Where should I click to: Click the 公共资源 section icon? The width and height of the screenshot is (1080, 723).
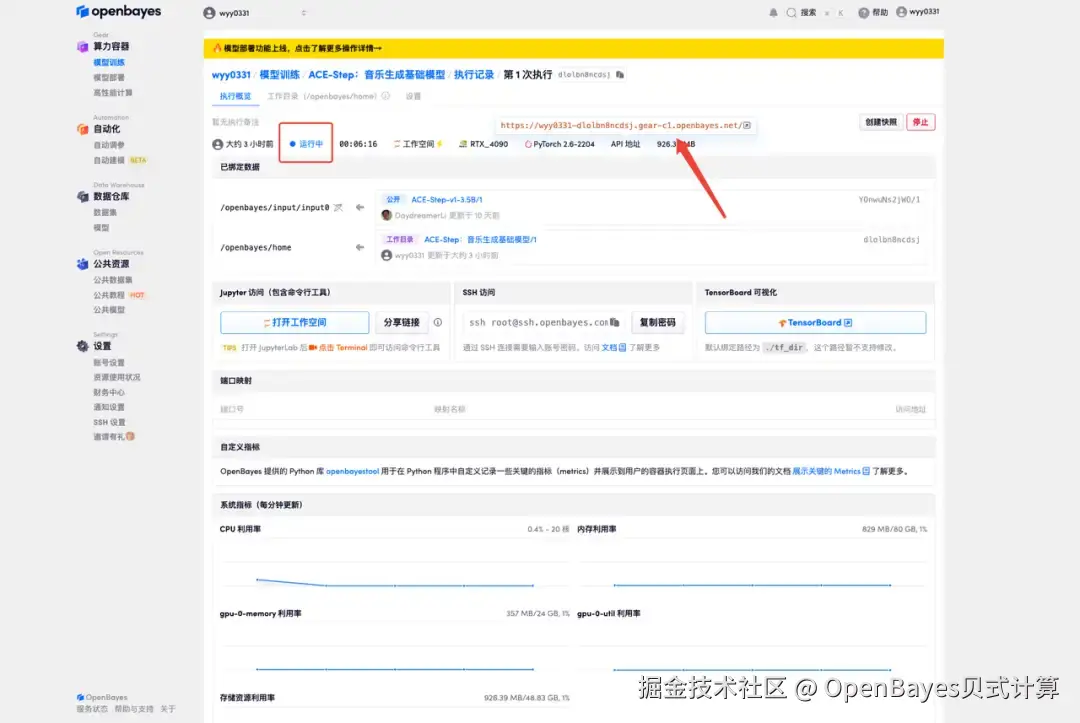[x=82, y=264]
